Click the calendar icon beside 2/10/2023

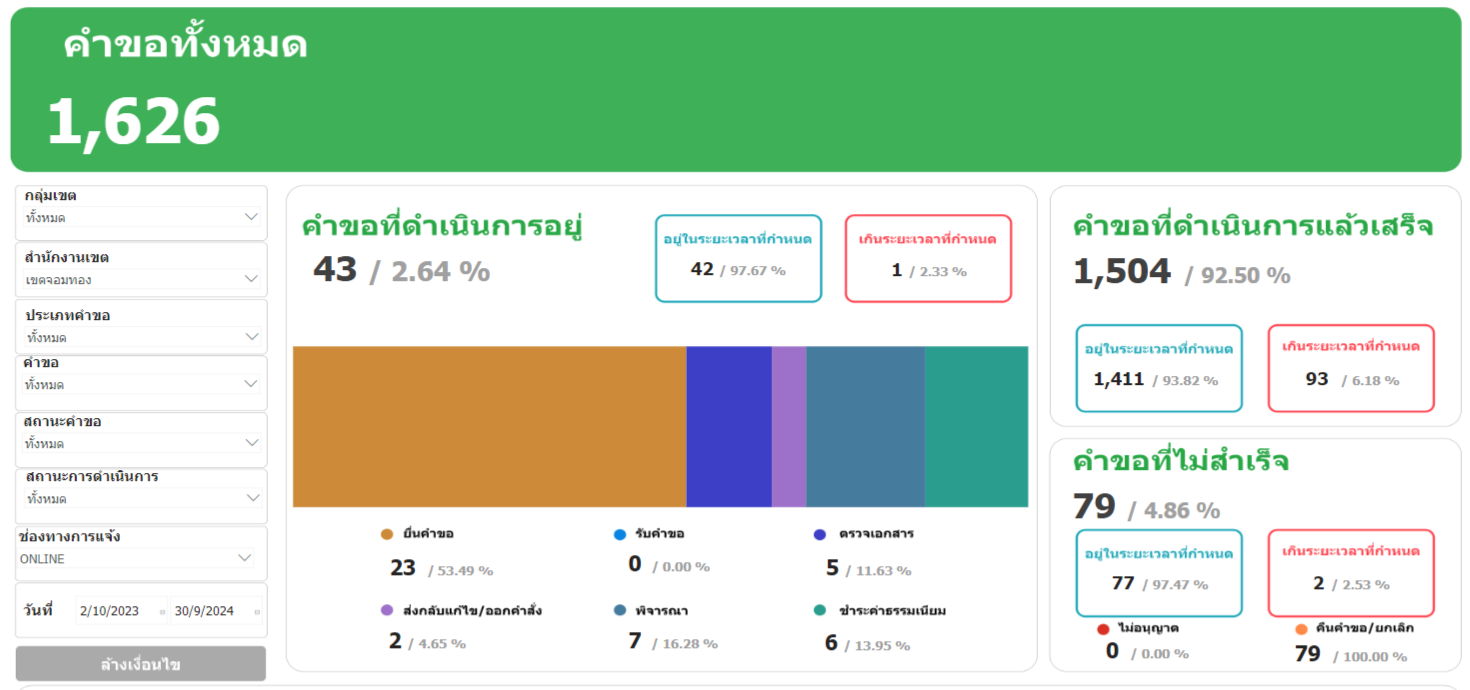pos(163,612)
